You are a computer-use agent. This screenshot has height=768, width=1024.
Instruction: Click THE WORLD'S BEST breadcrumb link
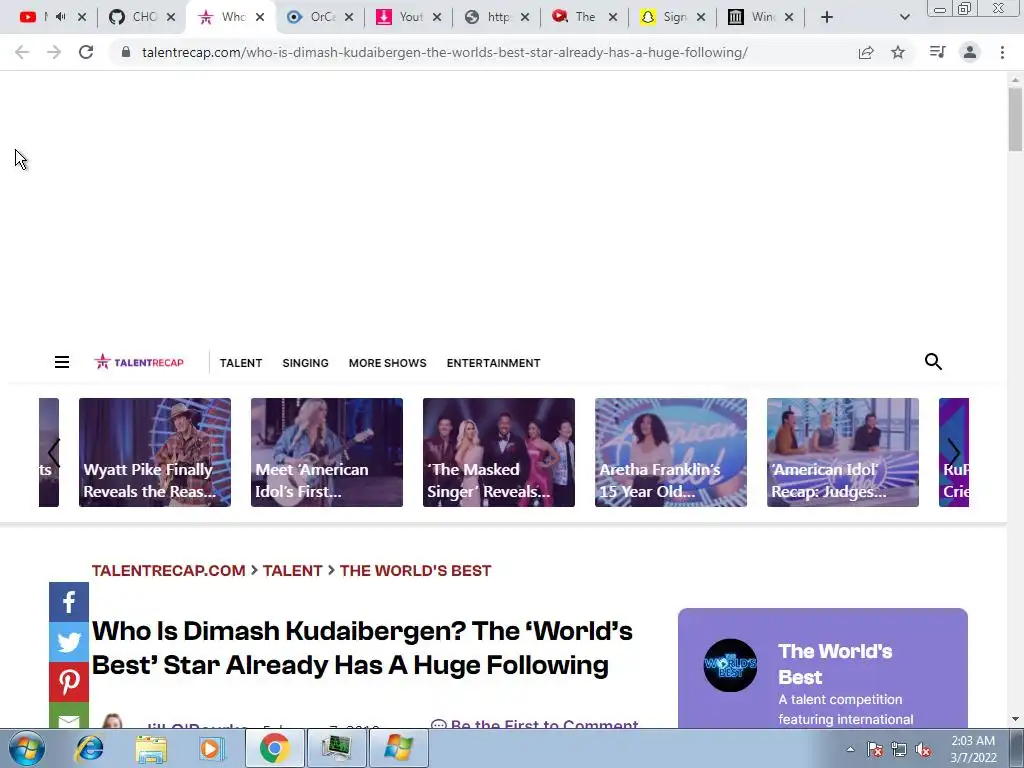pyautogui.click(x=415, y=570)
